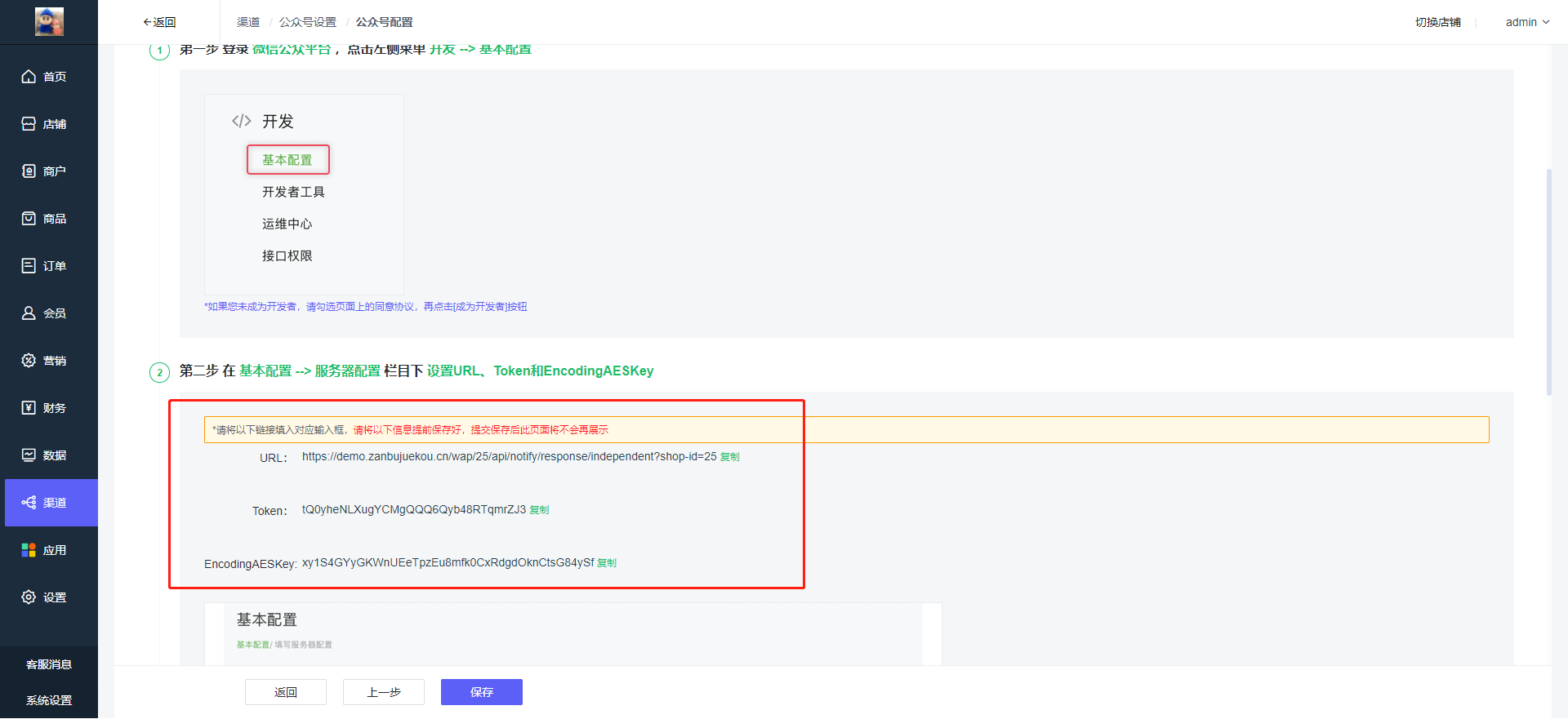Click 公众号配置 breadcrumb
1568x719 pixels.
384,22
